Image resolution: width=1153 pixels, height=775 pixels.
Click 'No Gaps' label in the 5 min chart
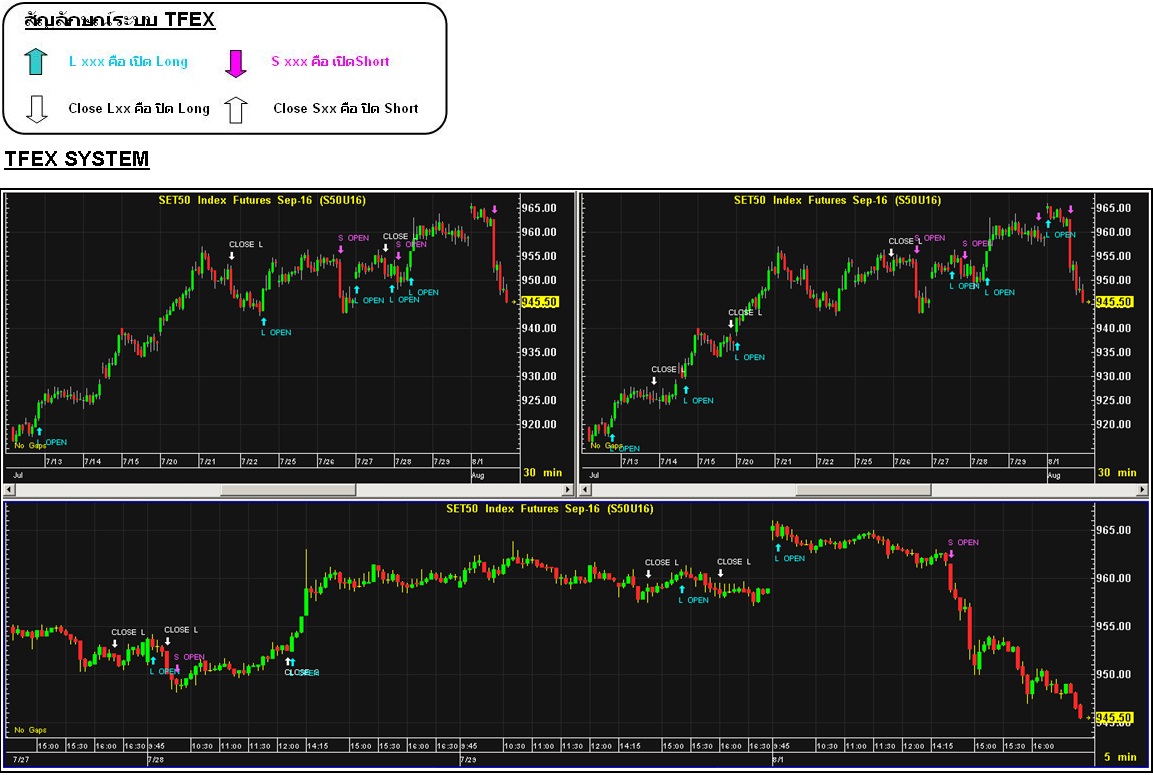tap(30, 730)
